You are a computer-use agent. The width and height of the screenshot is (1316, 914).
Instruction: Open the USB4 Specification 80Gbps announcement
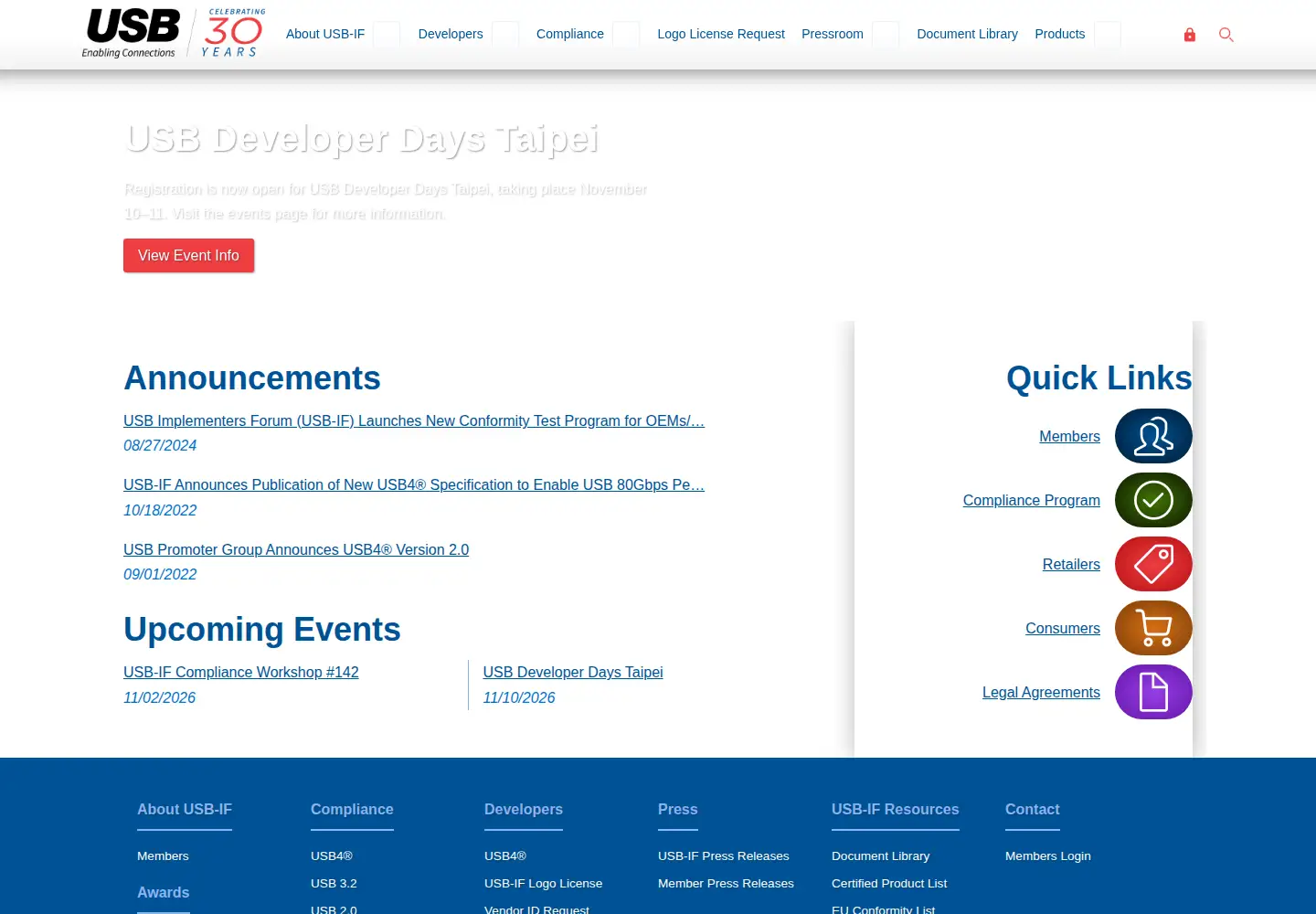(414, 485)
